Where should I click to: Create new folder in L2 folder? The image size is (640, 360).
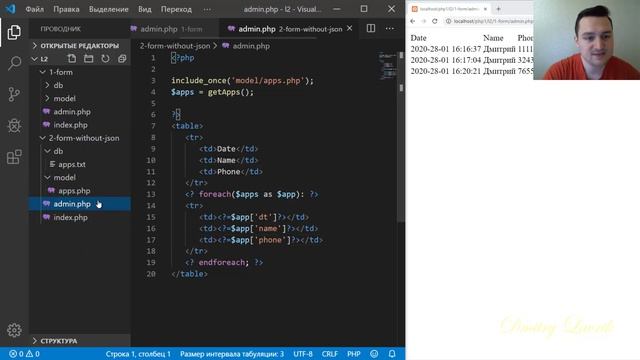point(89,59)
